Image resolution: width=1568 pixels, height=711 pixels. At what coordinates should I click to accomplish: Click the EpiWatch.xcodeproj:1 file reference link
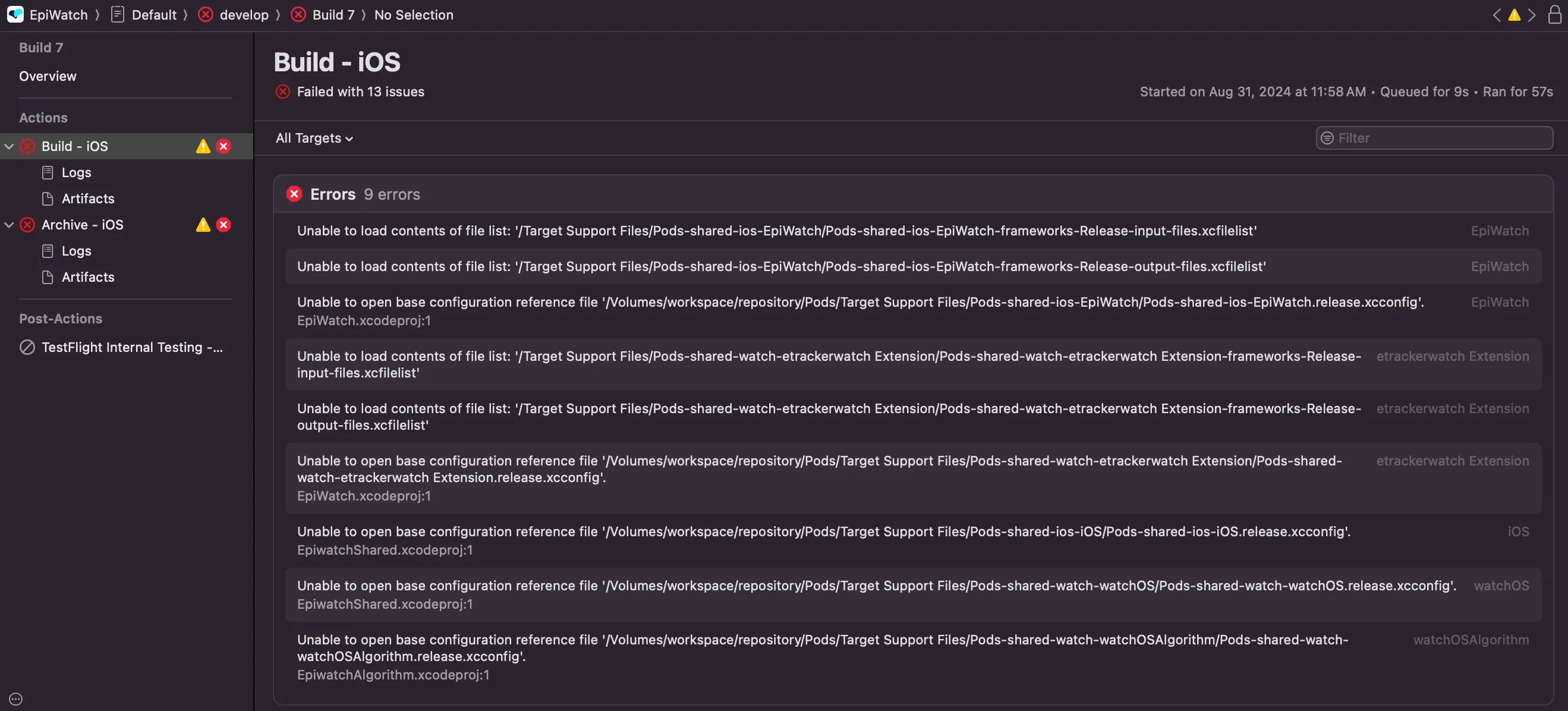pyautogui.click(x=363, y=320)
